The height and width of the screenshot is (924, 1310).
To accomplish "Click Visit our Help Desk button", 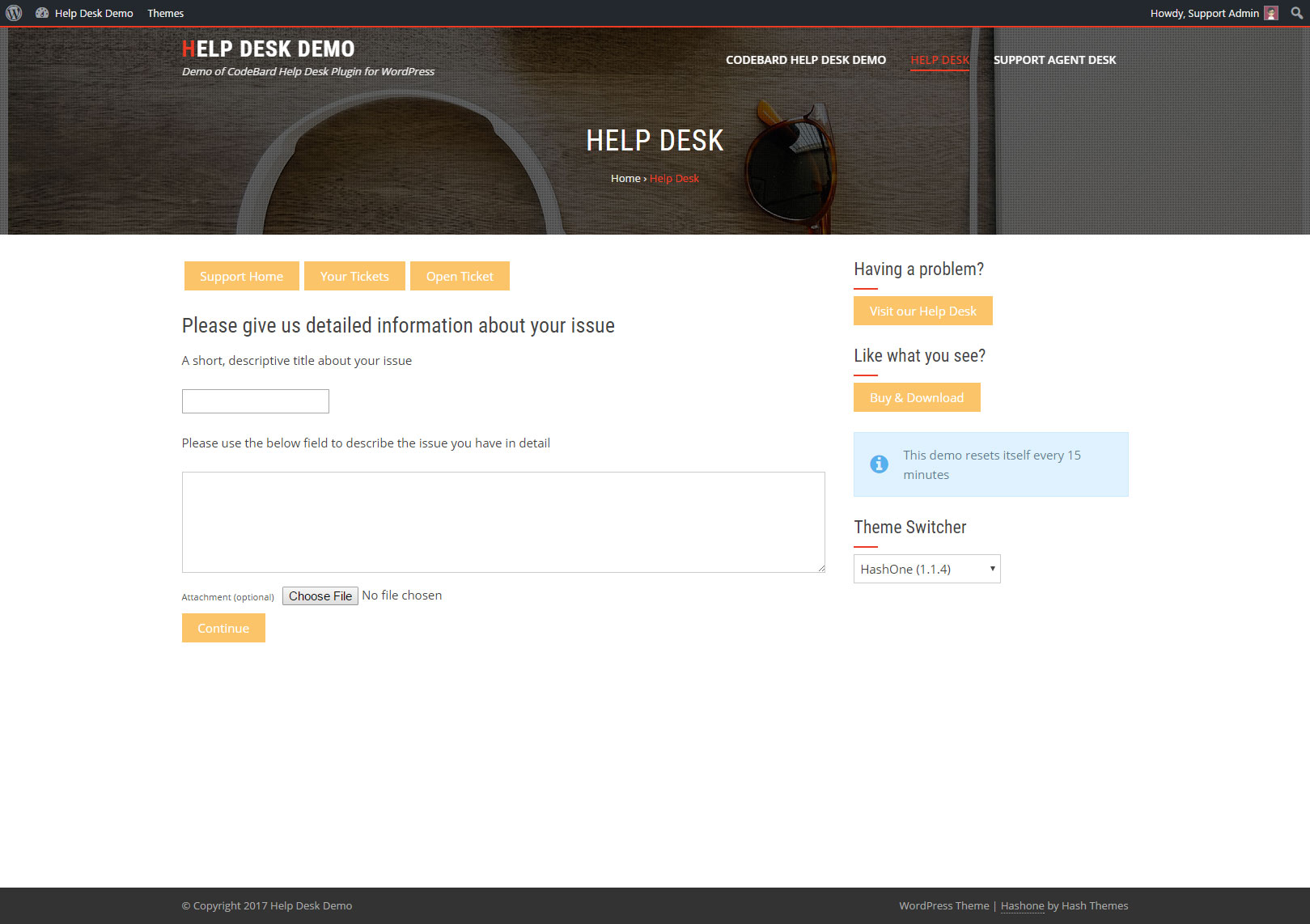I will pyautogui.click(x=923, y=311).
